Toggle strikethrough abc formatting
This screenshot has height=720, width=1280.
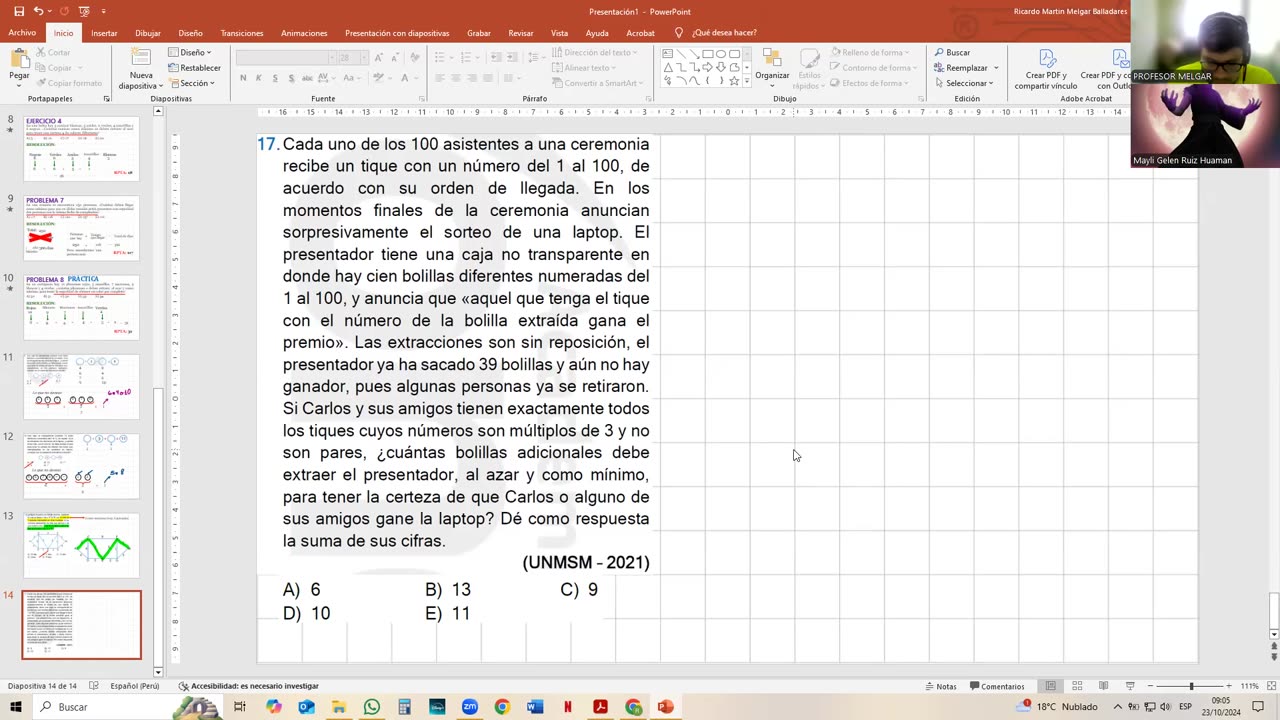click(x=307, y=78)
